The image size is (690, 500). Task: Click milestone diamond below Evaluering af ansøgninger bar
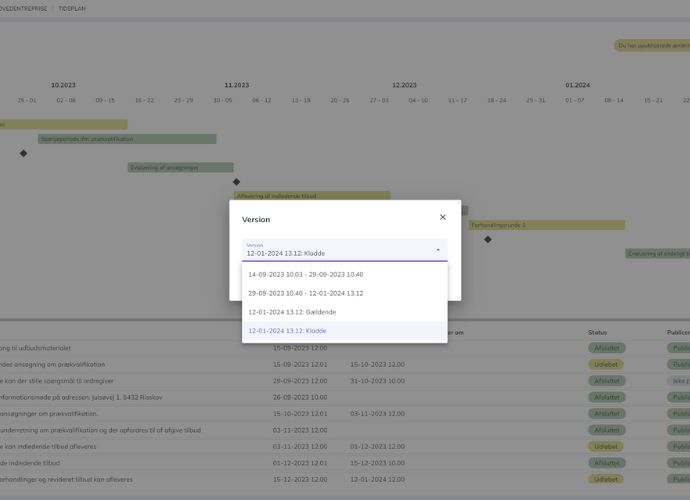(x=237, y=182)
